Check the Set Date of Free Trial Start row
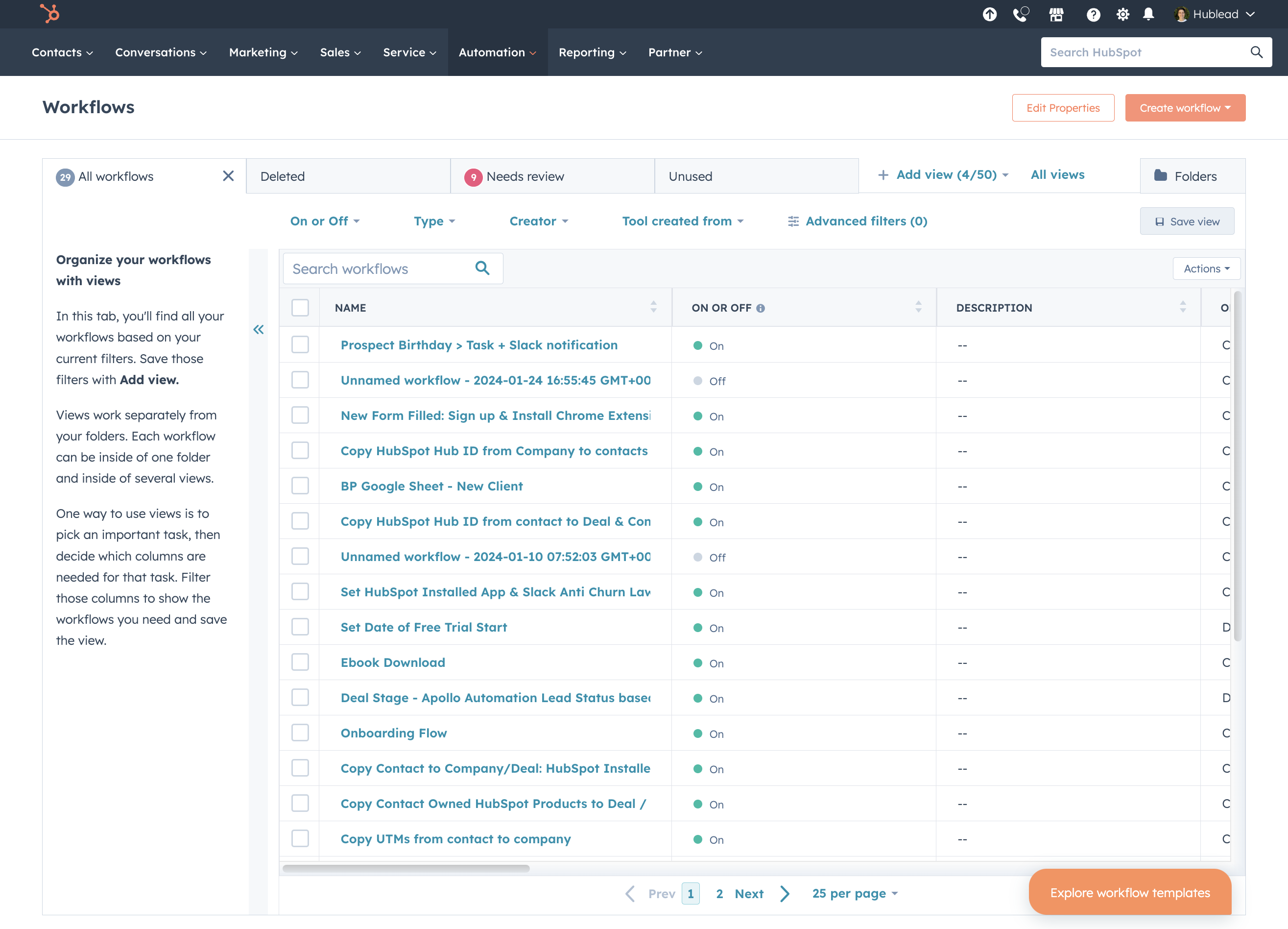 (x=300, y=627)
